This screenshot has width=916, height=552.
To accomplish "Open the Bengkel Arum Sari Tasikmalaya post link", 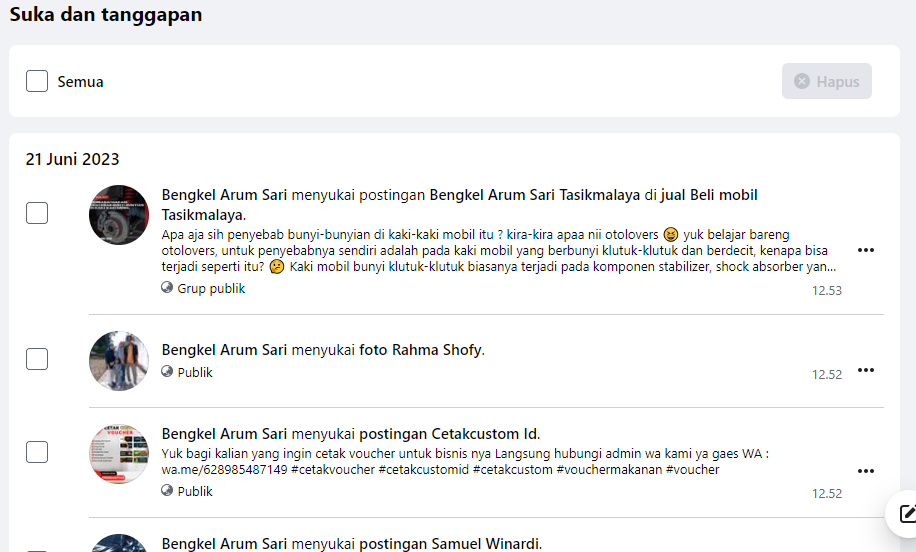I will coord(535,195).
